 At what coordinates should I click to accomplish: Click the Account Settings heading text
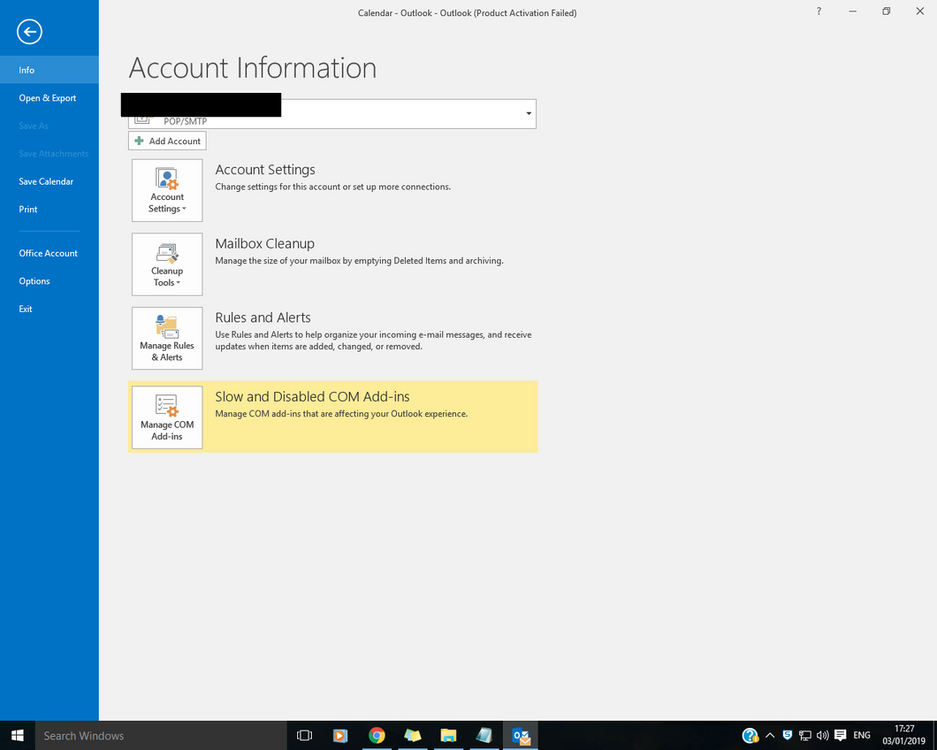pos(265,170)
